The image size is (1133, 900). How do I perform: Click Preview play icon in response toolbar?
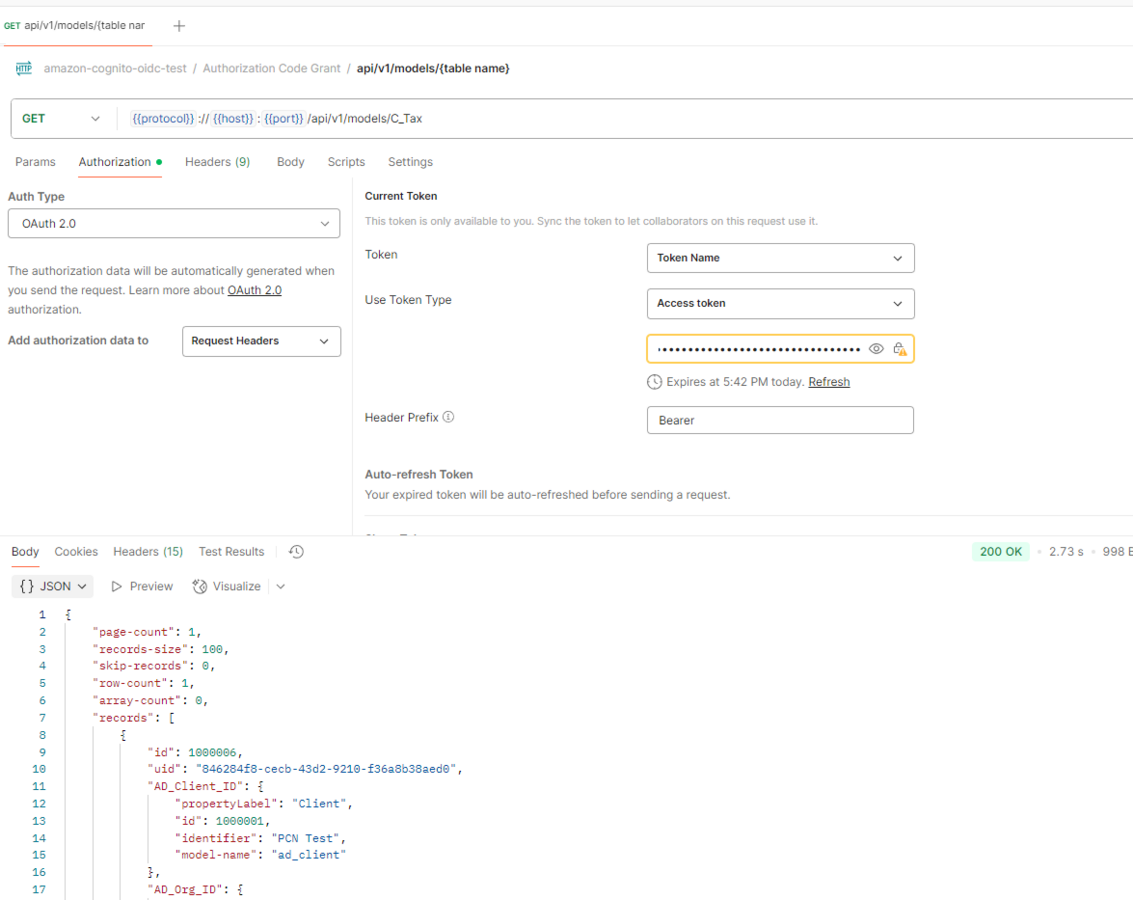117,586
